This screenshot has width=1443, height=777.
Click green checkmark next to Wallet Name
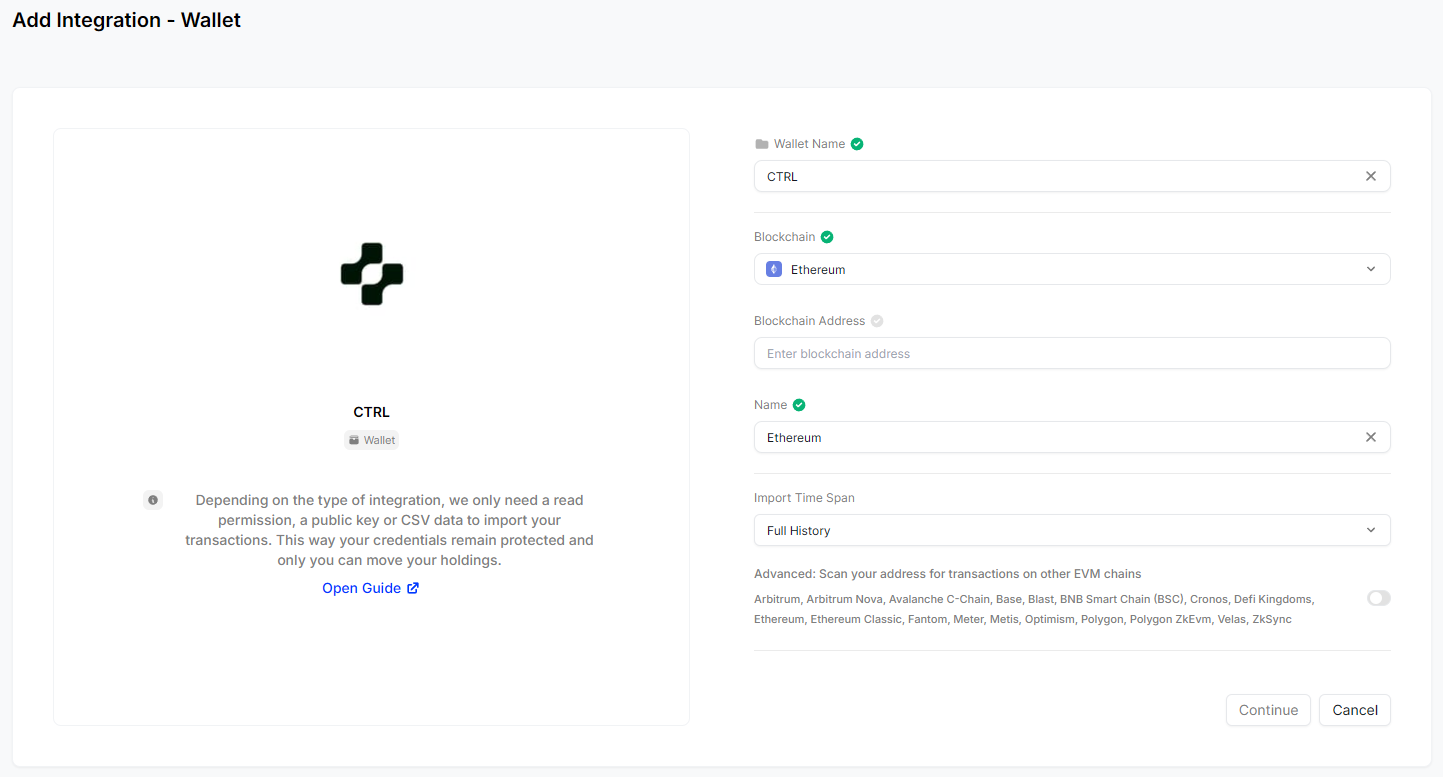click(x=857, y=144)
